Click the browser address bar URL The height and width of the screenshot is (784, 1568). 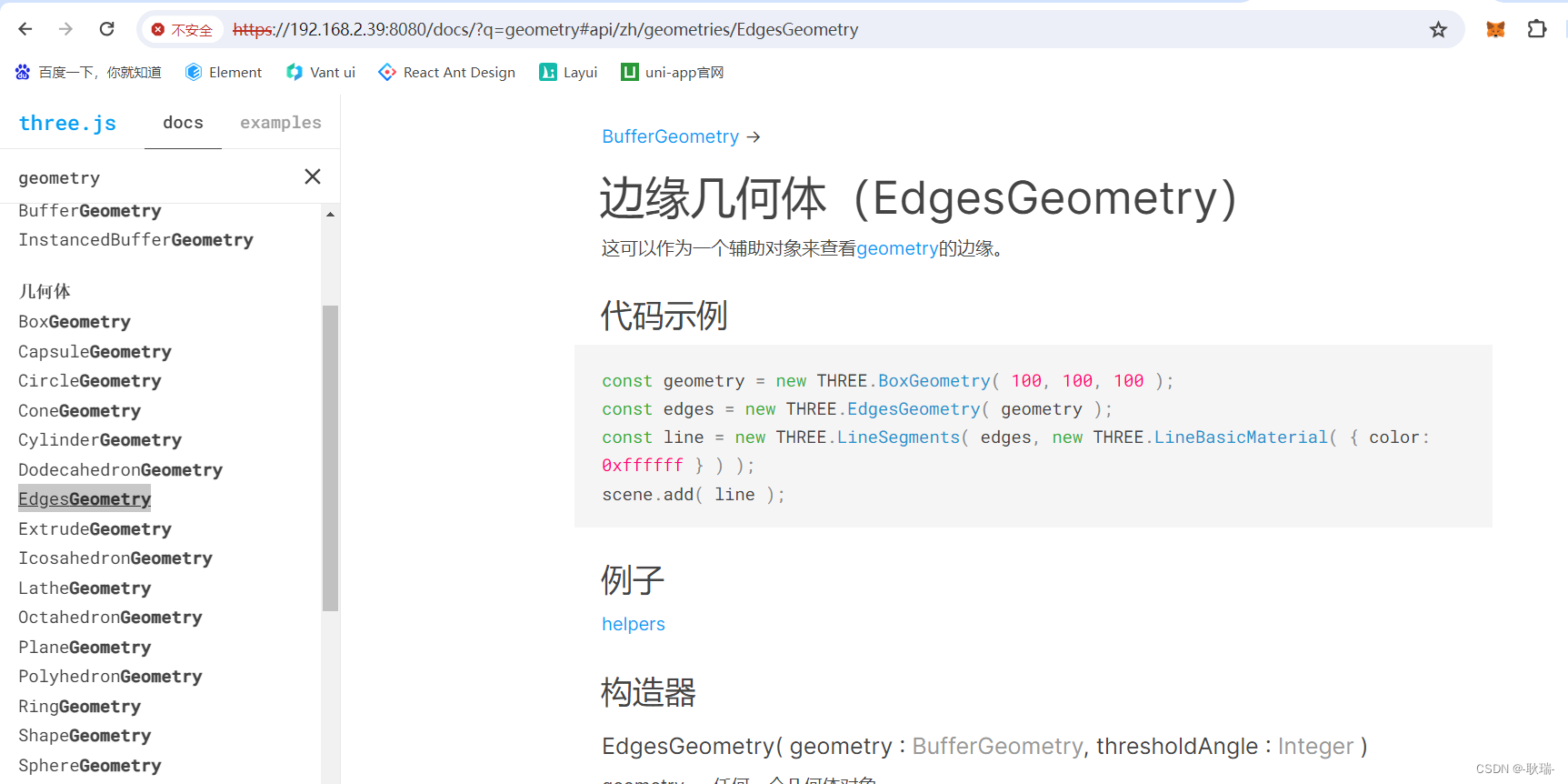(545, 30)
